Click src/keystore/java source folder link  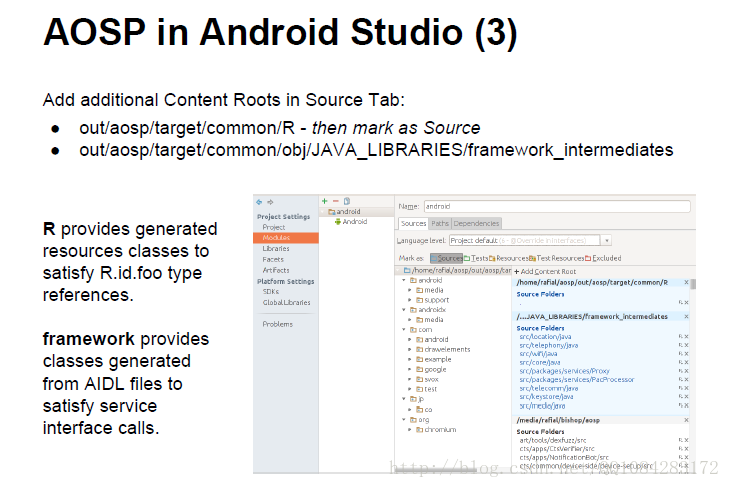546,397
